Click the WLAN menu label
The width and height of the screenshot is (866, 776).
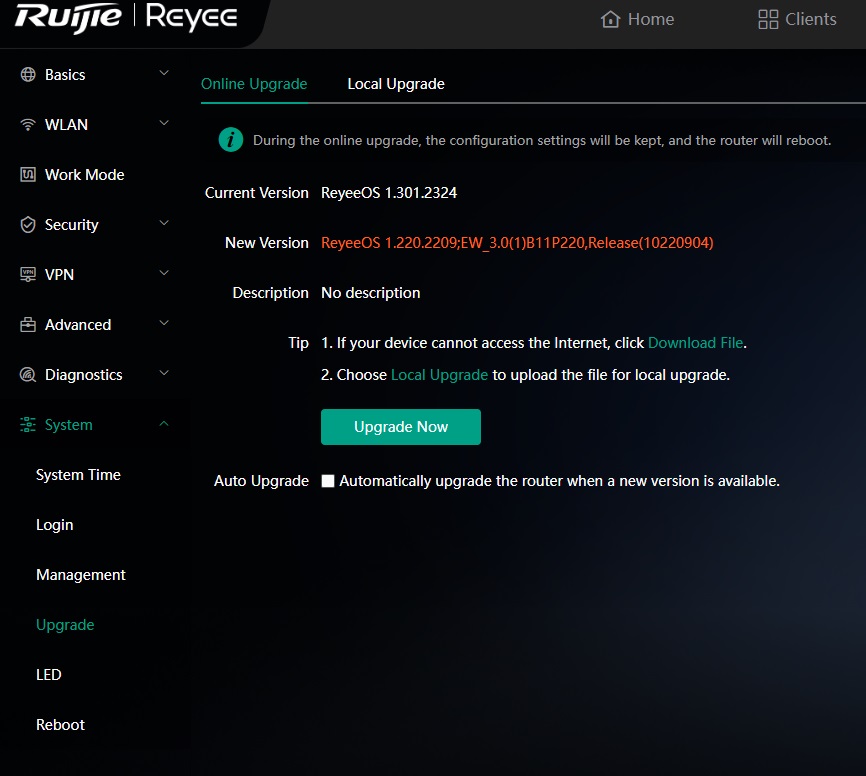coord(66,125)
